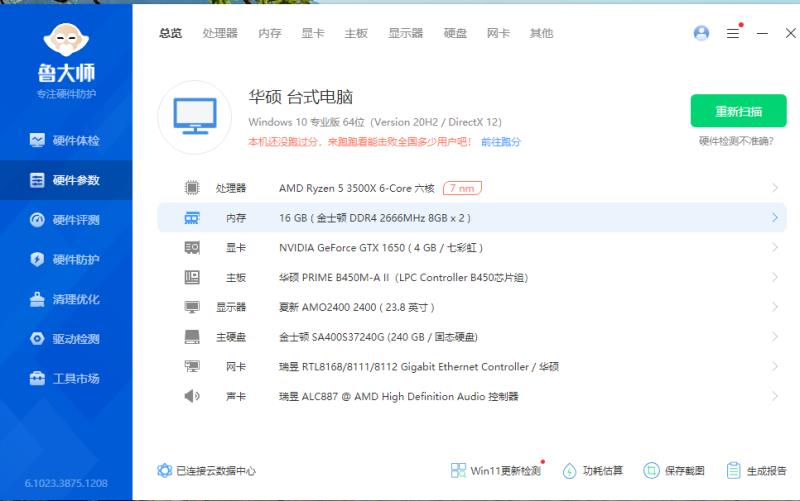Screen dimensions: 800x501
Task: Open the user account avatar icon
Action: click(702, 33)
